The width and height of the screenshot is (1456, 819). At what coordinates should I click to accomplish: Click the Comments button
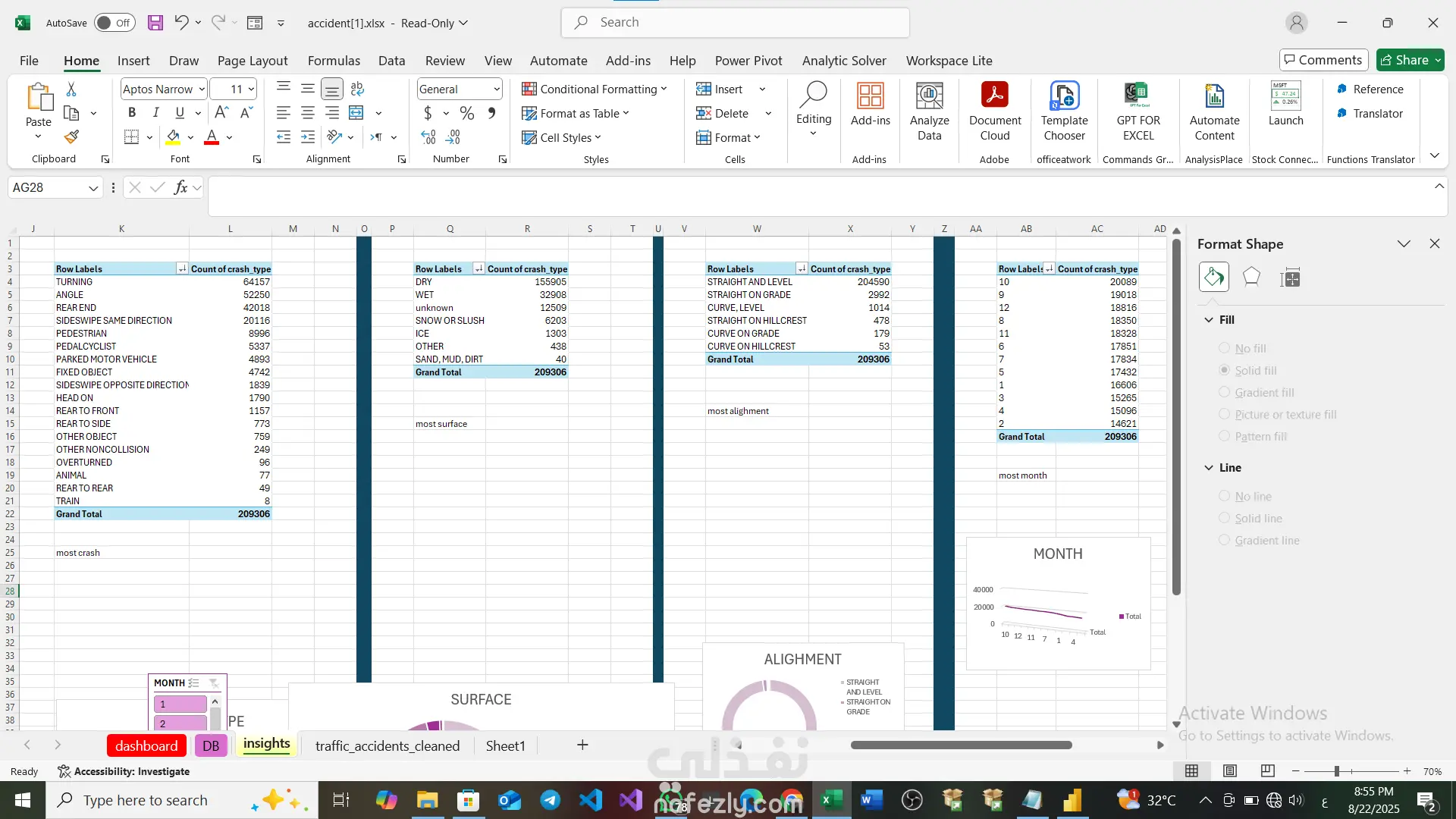1323,60
